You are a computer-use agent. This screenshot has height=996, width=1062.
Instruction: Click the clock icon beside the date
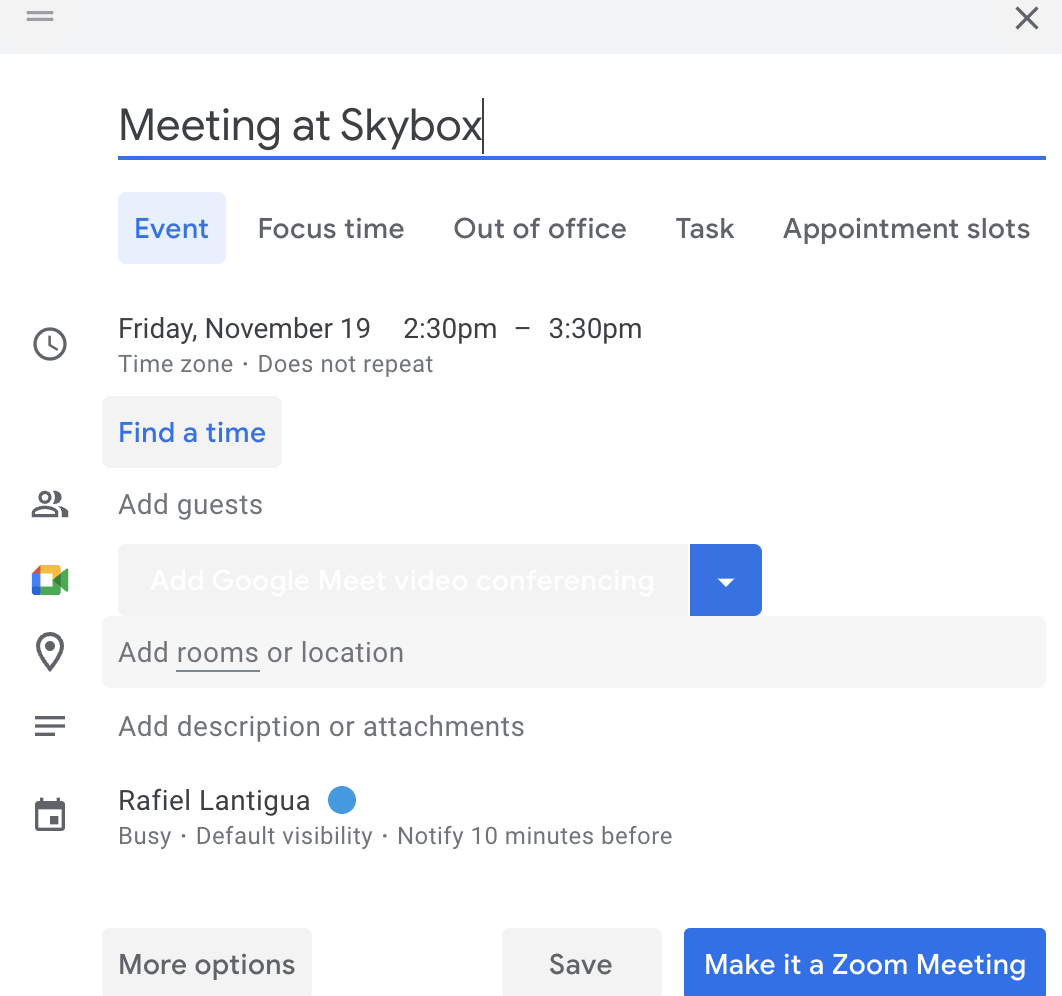point(50,344)
